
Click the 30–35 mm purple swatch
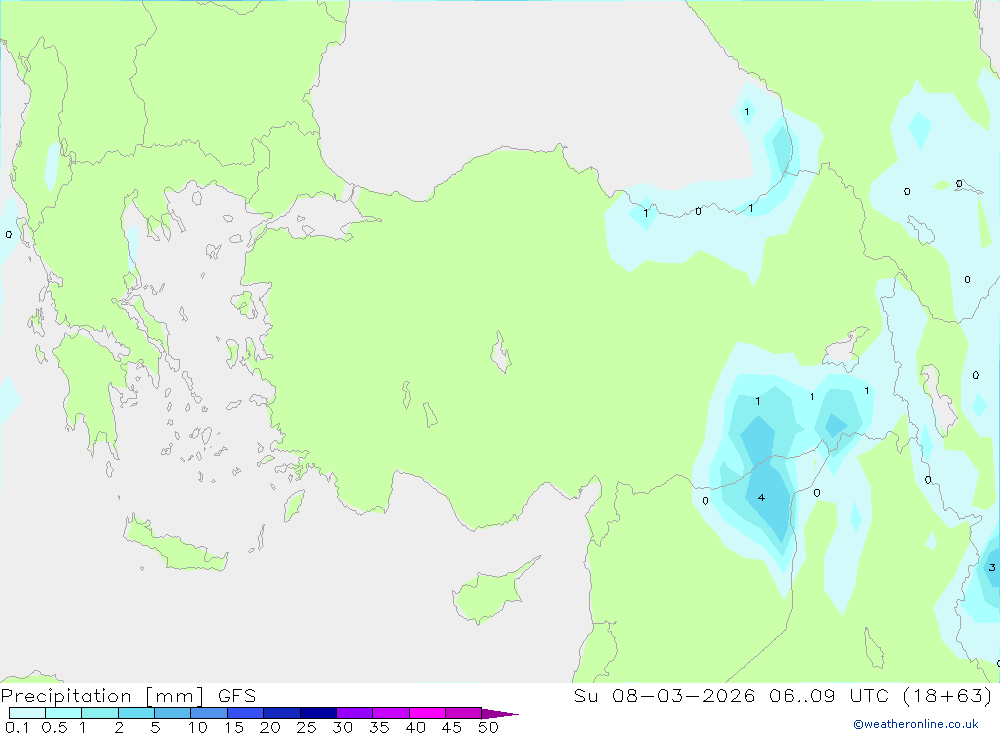[x=354, y=713]
